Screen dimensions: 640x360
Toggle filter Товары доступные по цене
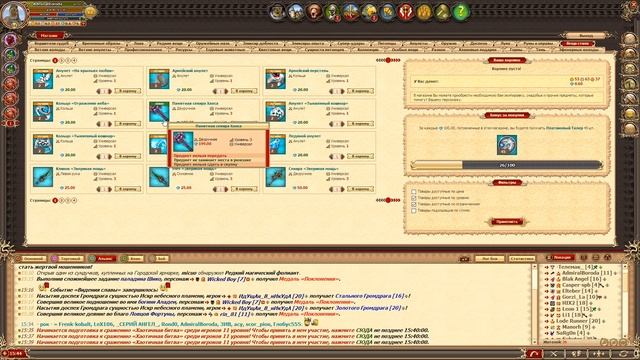(414, 191)
